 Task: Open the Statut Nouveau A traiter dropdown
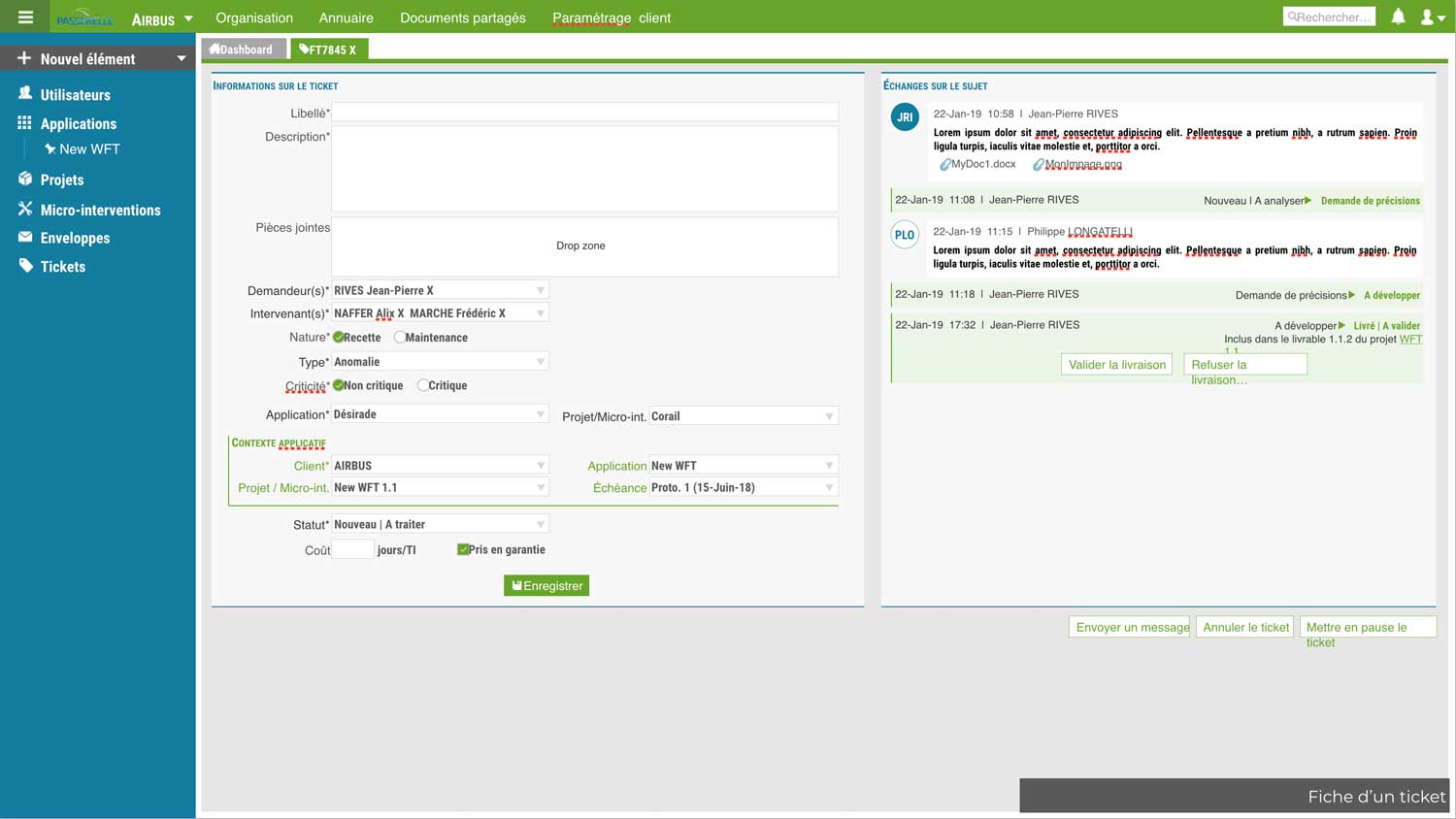440,524
